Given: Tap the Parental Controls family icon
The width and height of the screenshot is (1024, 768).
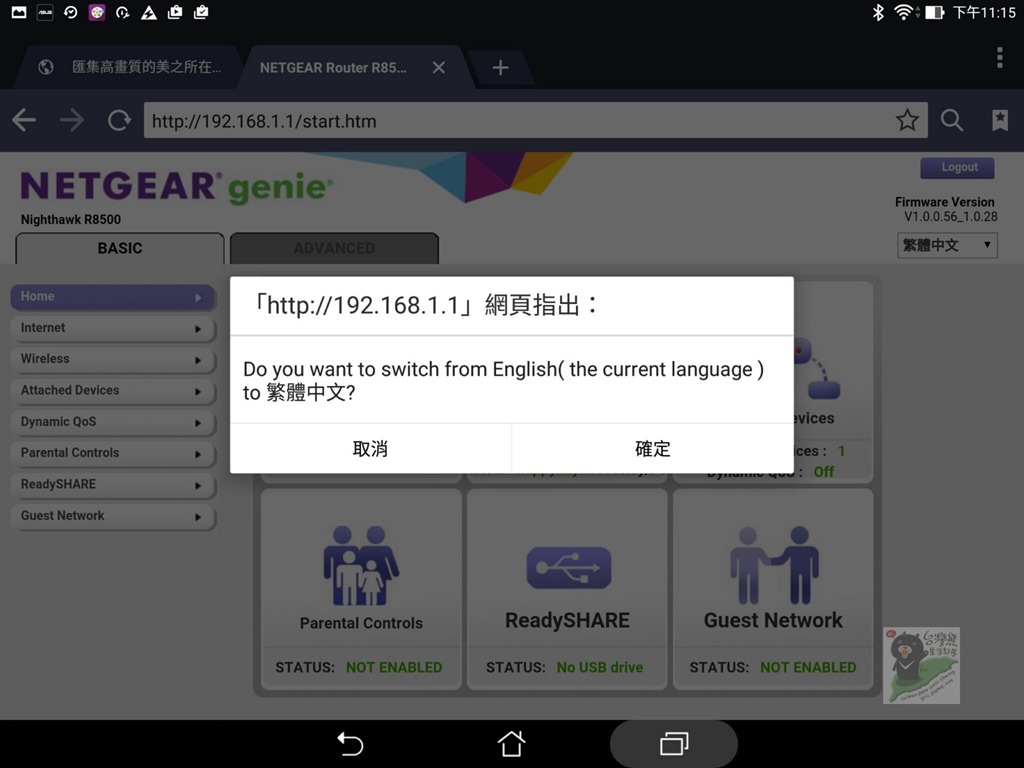Looking at the screenshot, I should pyautogui.click(x=361, y=566).
